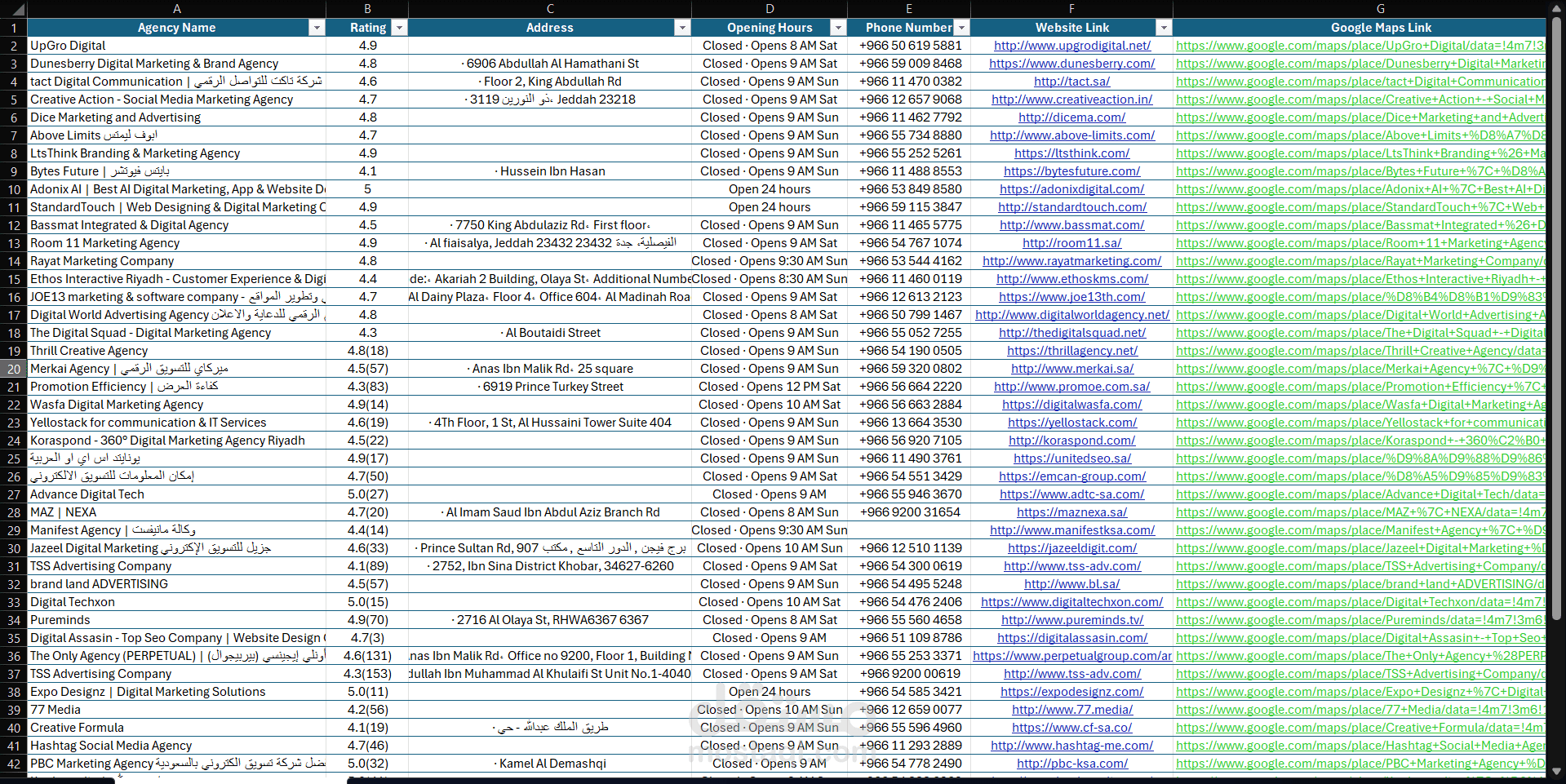Open the adtc-sa.com website link
The width and height of the screenshot is (1566, 784).
click(x=1072, y=494)
